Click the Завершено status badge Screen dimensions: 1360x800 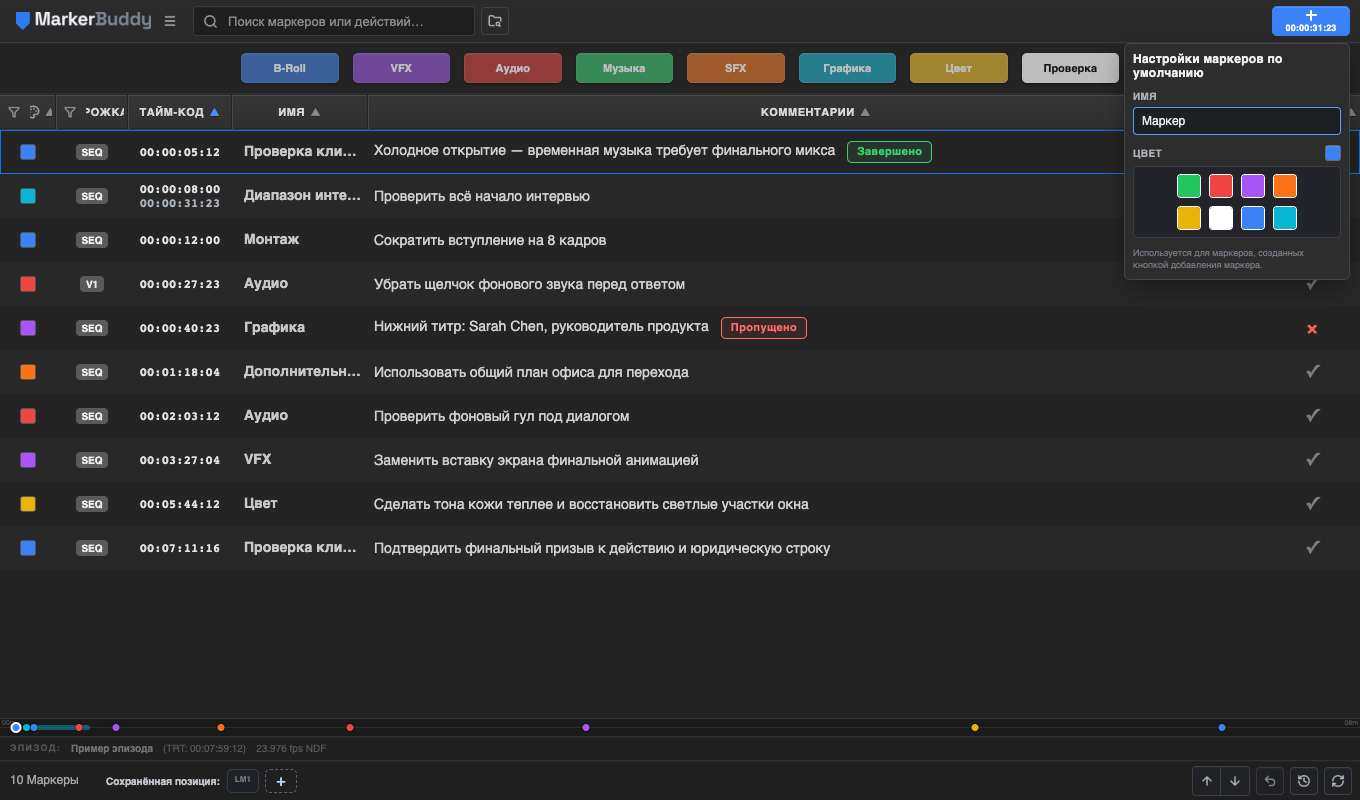point(889,152)
